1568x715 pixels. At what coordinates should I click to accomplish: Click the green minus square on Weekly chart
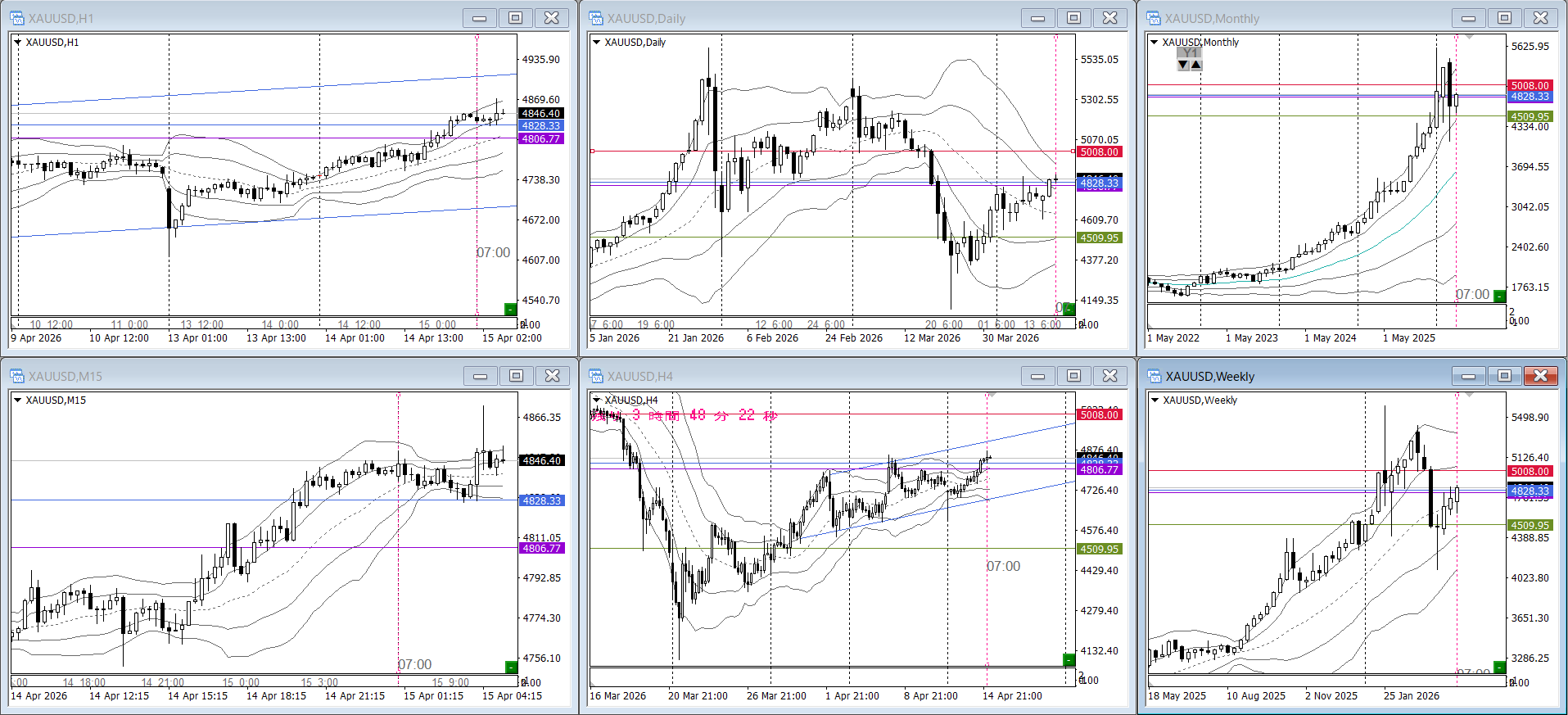pyautogui.click(x=1500, y=667)
